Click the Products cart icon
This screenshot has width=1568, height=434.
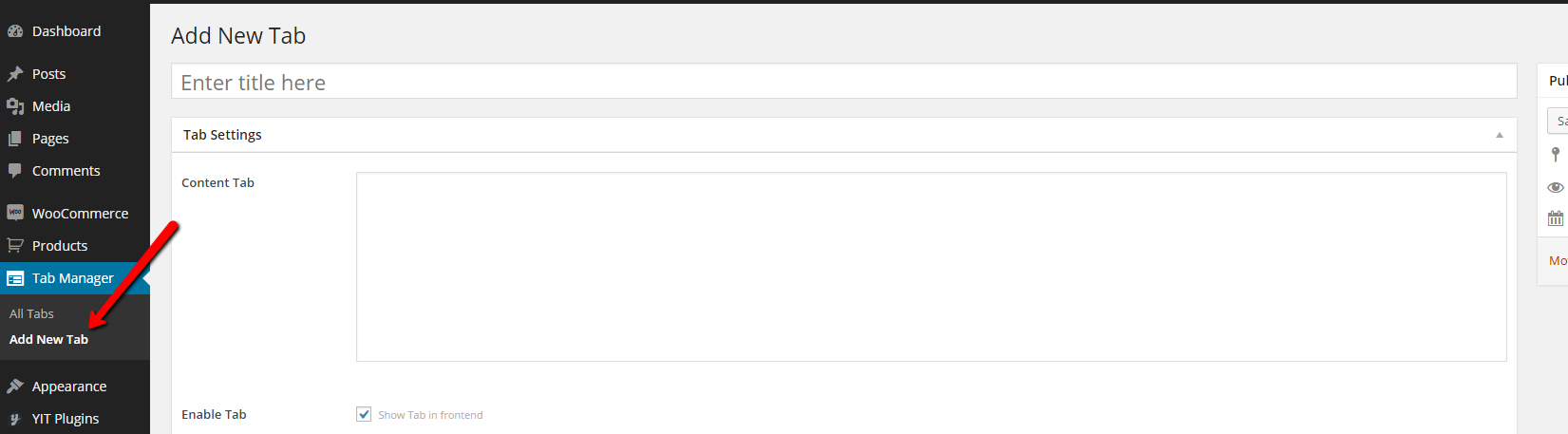(x=15, y=245)
